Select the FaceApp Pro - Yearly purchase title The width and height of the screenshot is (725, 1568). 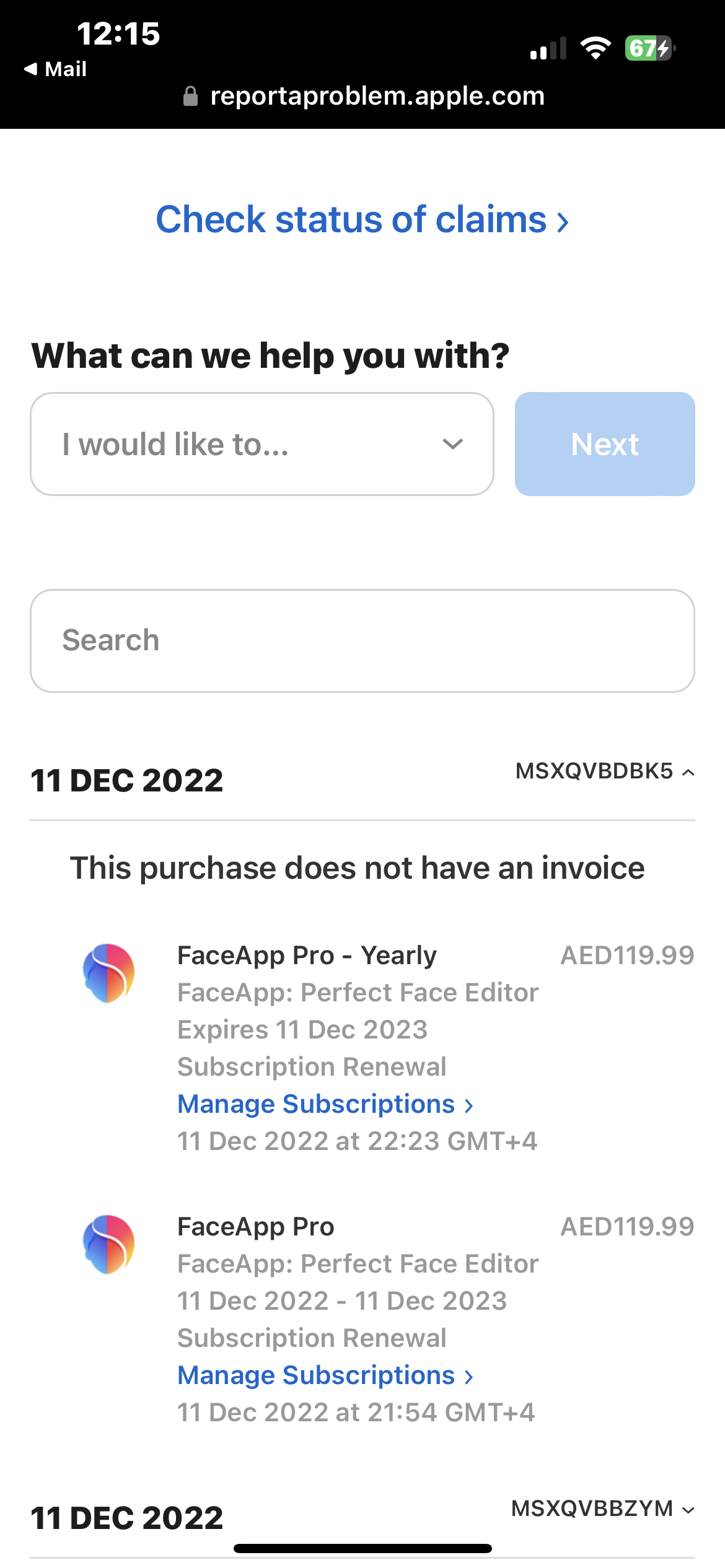pyautogui.click(x=307, y=956)
